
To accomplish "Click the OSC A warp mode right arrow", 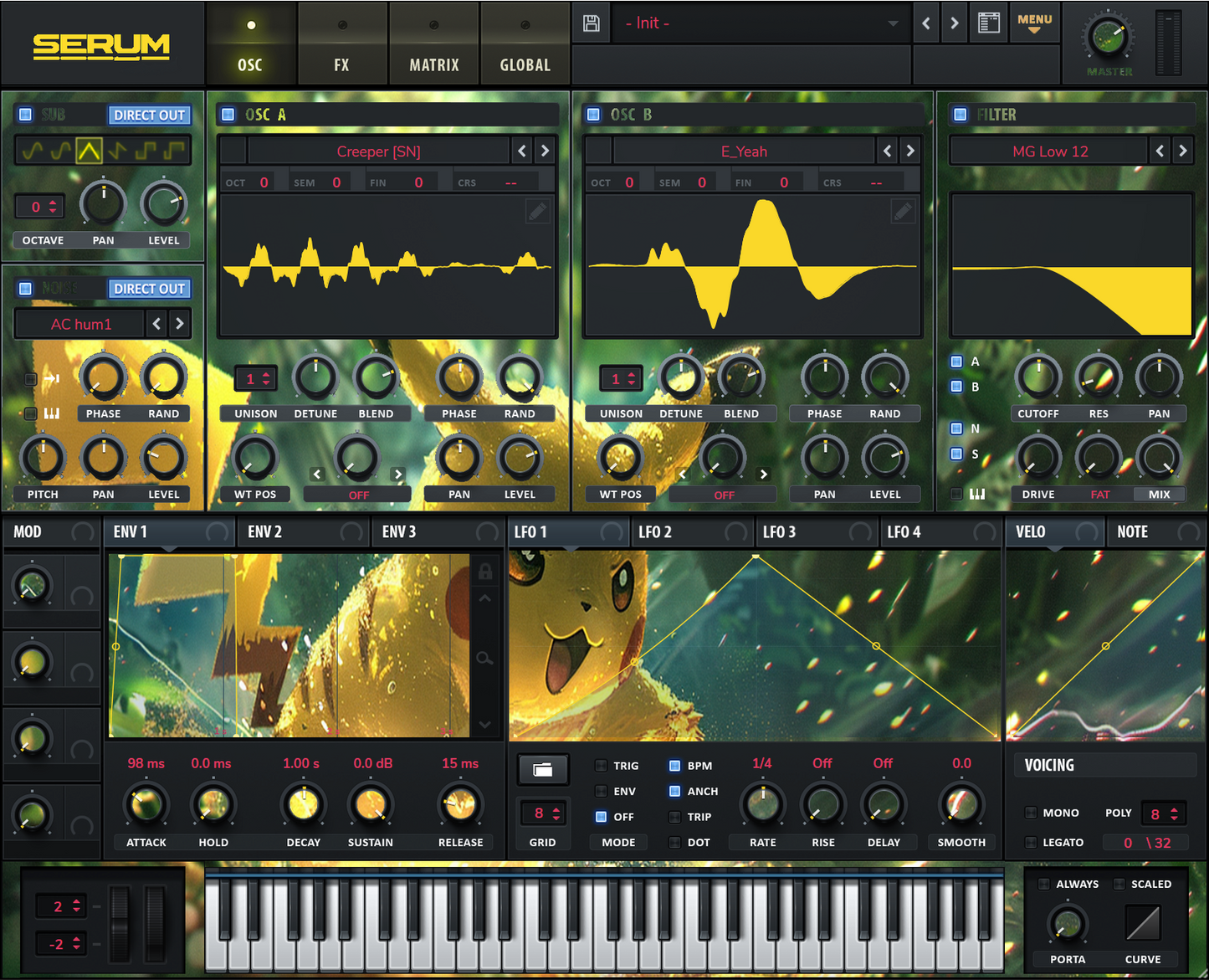I will 398,474.
